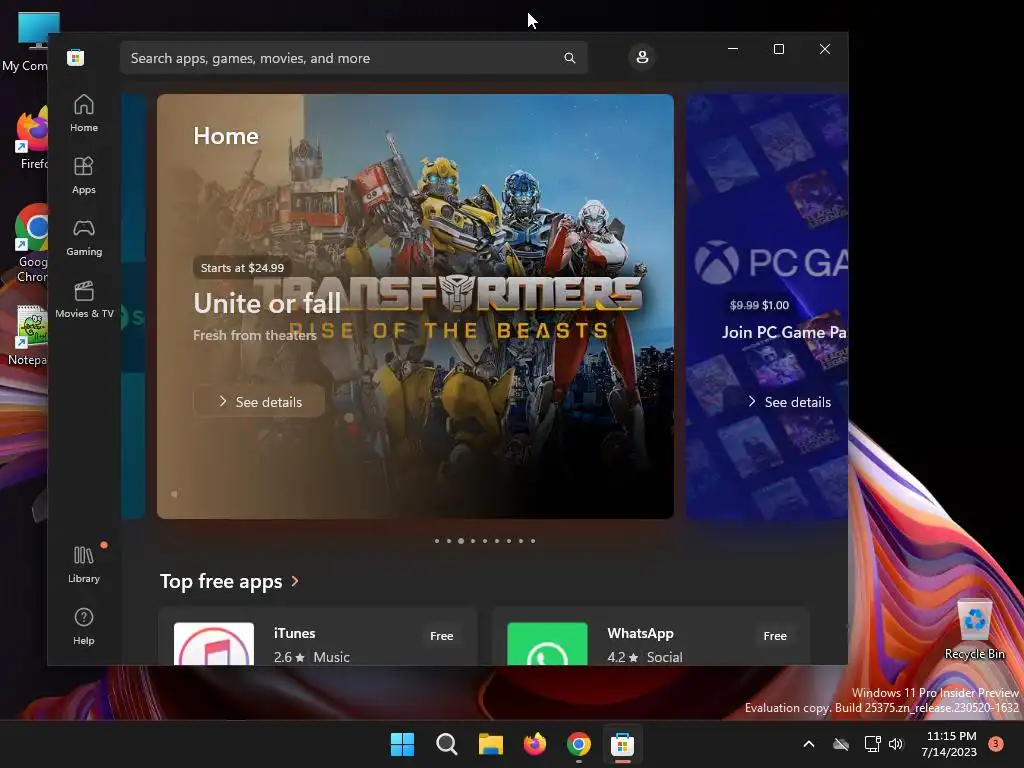Screen dimensions: 1024x768
Task: Open the Library in sidebar
Action: 84,565
